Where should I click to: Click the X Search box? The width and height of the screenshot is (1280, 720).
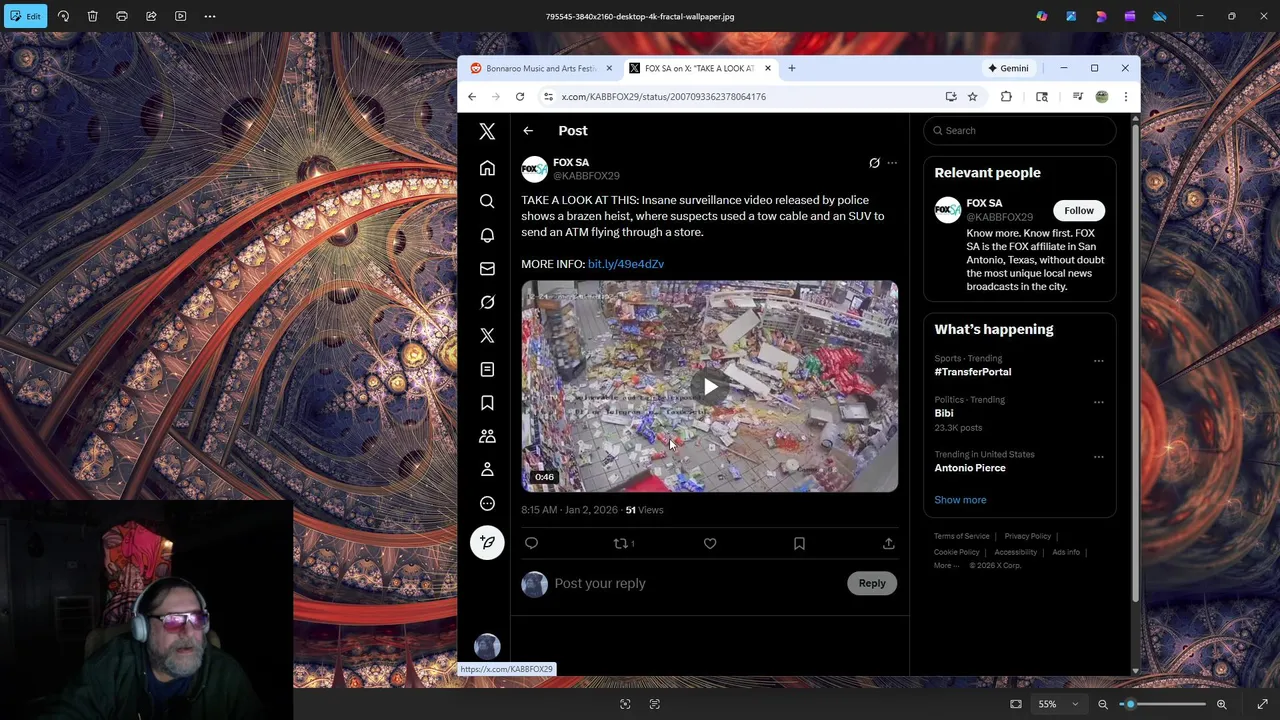click(1020, 131)
